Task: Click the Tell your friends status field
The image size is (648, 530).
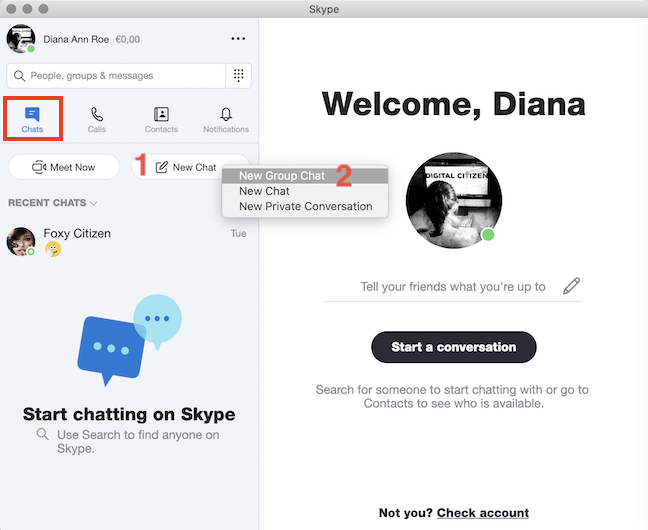Action: click(453, 286)
